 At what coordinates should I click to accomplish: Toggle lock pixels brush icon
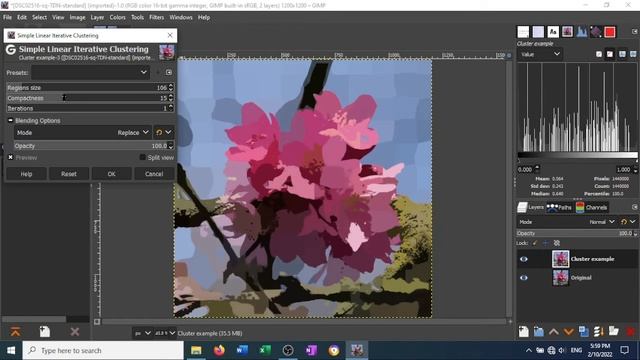pyautogui.click(x=535, y=243)
